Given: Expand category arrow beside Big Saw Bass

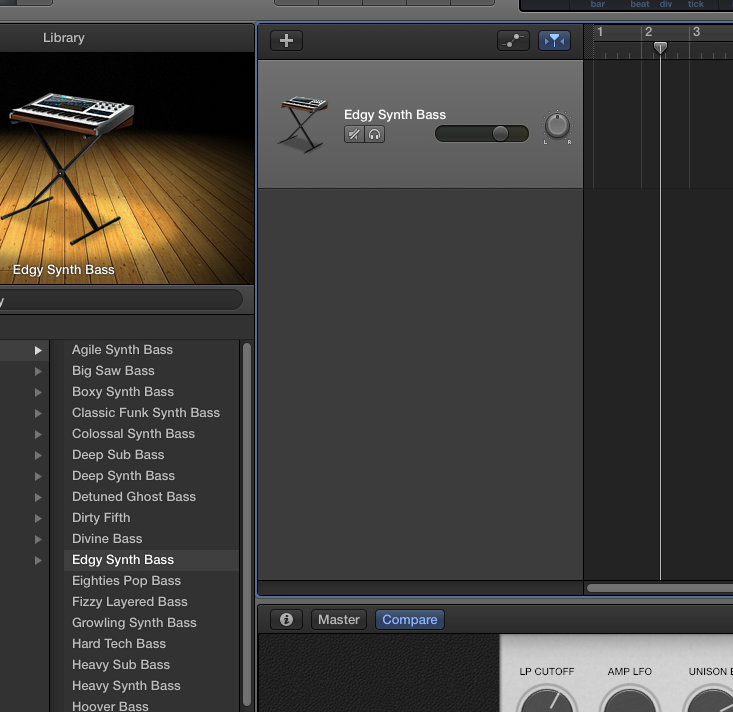Looking at the screenshot, I should pos(38,371).
